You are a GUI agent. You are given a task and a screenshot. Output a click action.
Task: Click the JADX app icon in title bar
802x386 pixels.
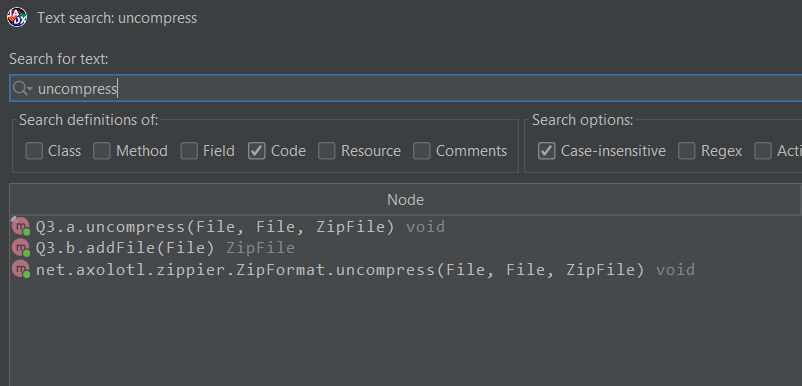coord(17,17)
